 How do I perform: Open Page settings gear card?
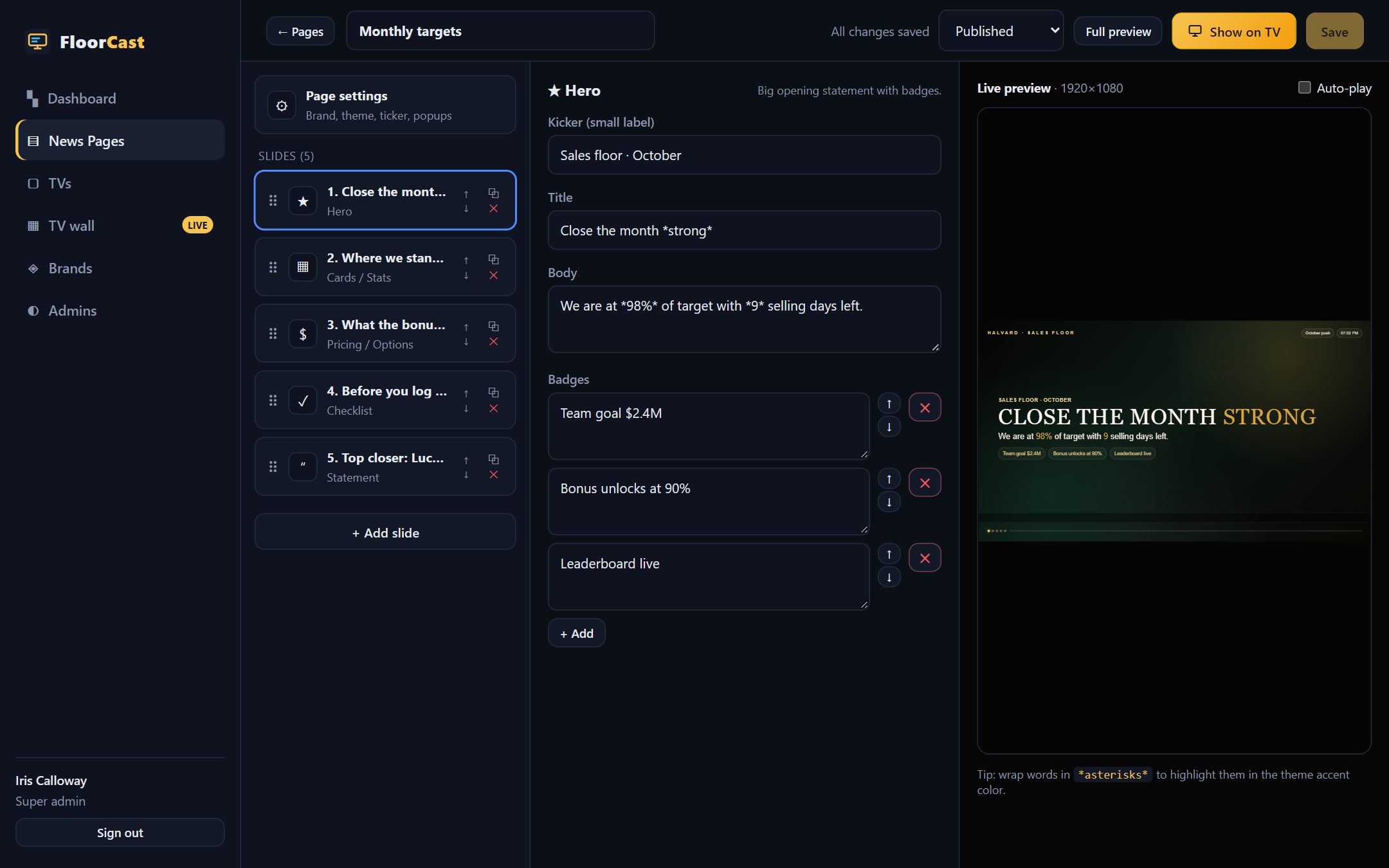pyautogui.click(x=385, y=105)
